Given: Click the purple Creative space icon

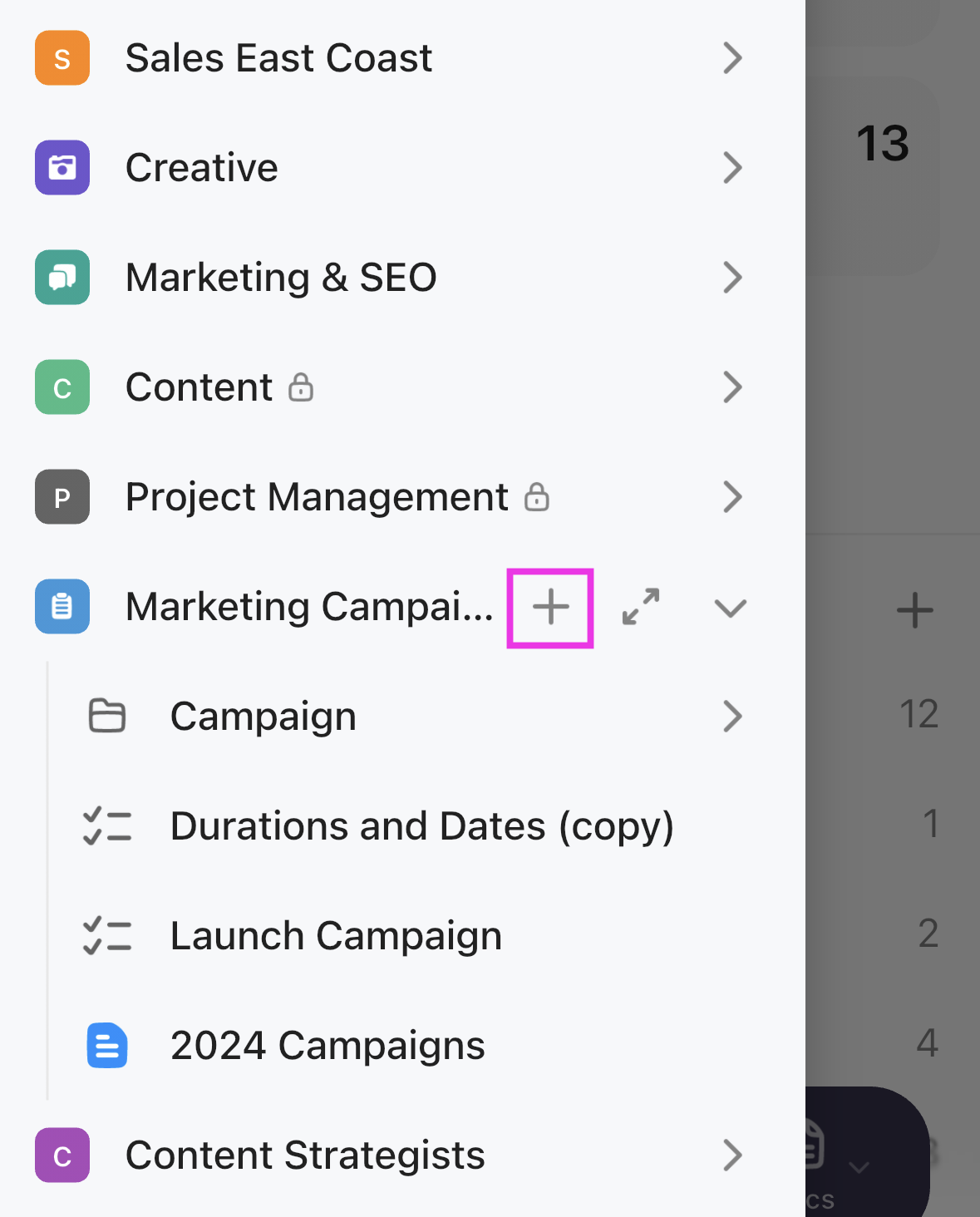Looking at the screenshot, I should click(x=62, y=168).
